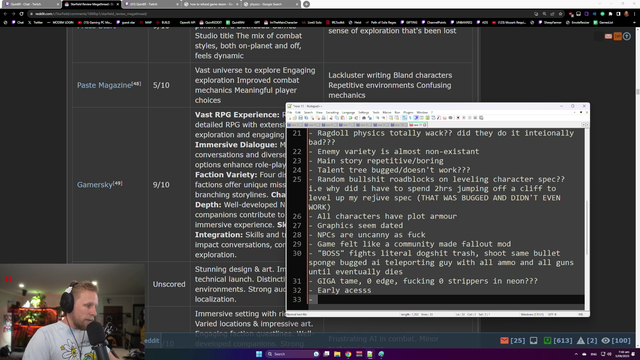This screenshot has height=360, width=640.
Task: Open the Twitter bookmark in bookmarks bar
Action: click(36, 22)
